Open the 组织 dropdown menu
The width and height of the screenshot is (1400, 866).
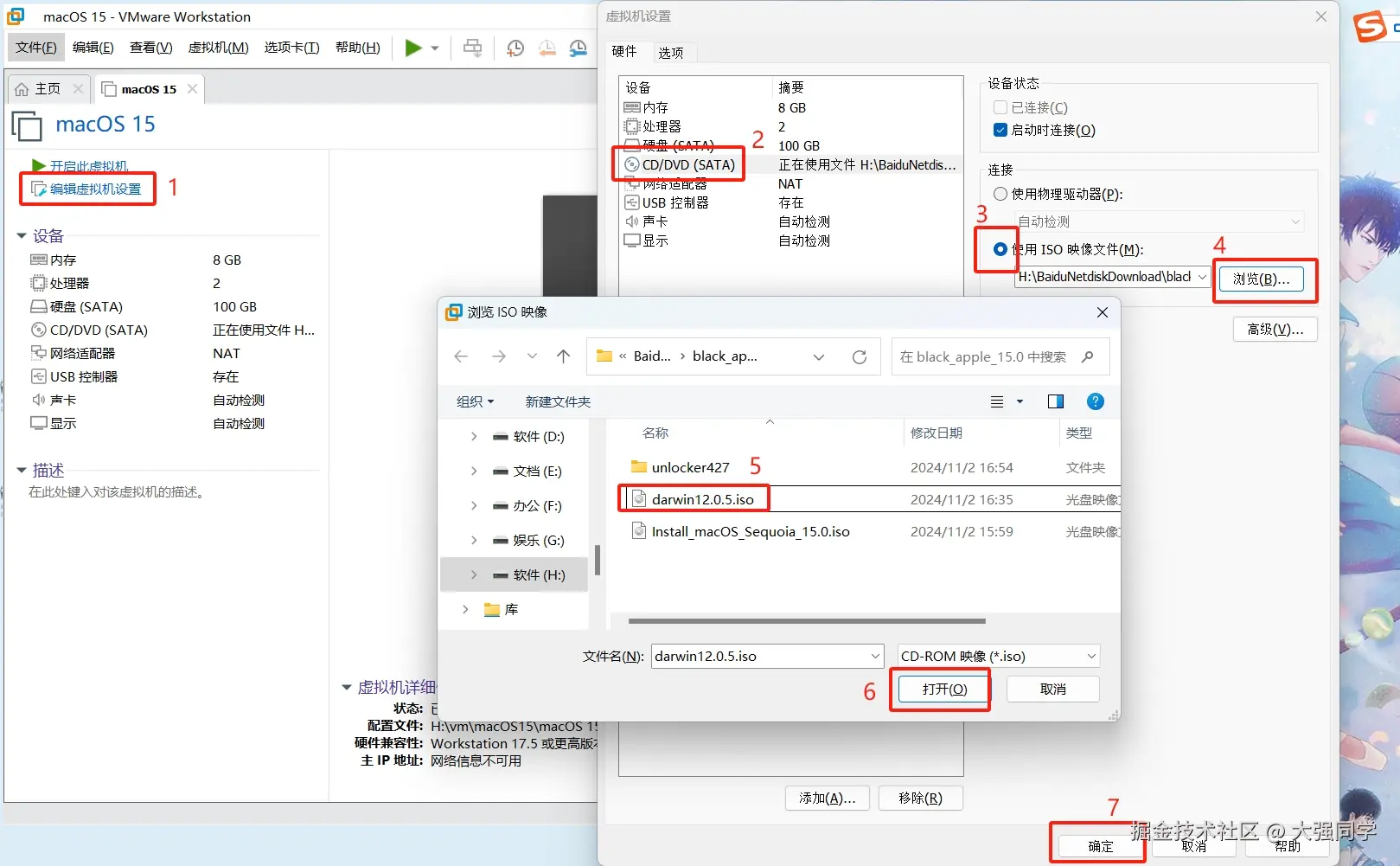coord(475,401)
